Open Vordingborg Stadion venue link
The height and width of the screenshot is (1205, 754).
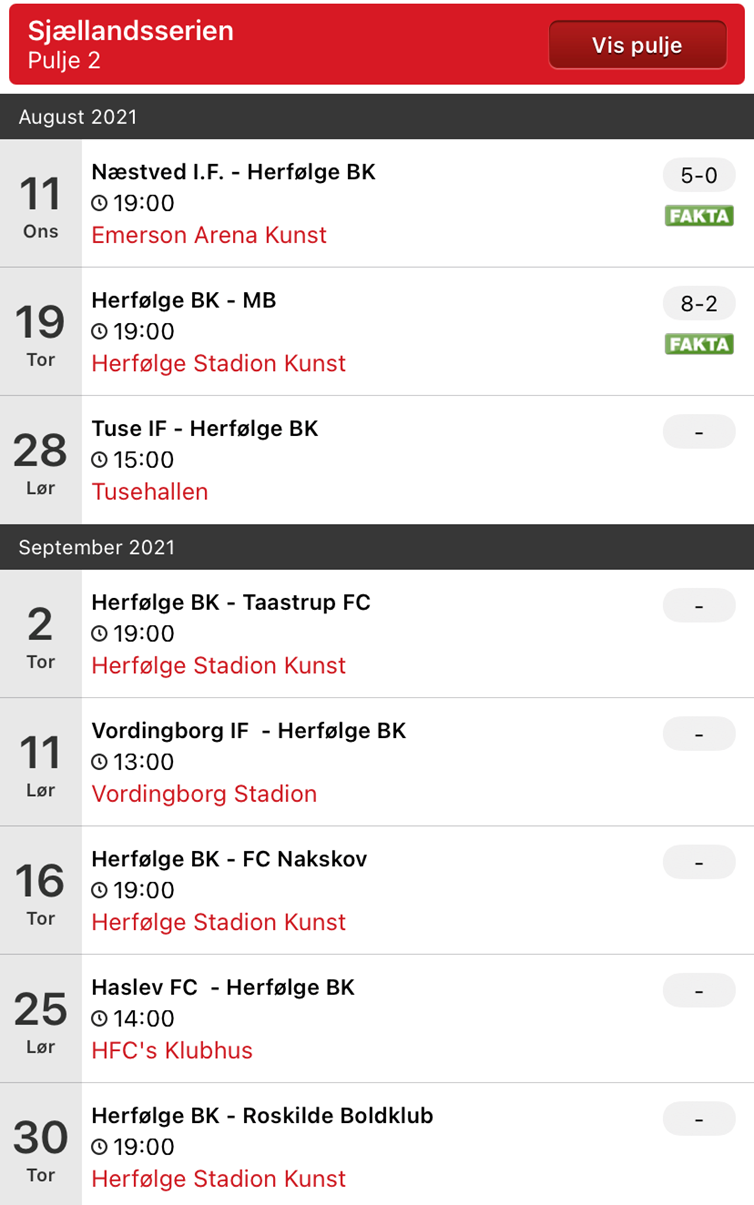204,794
